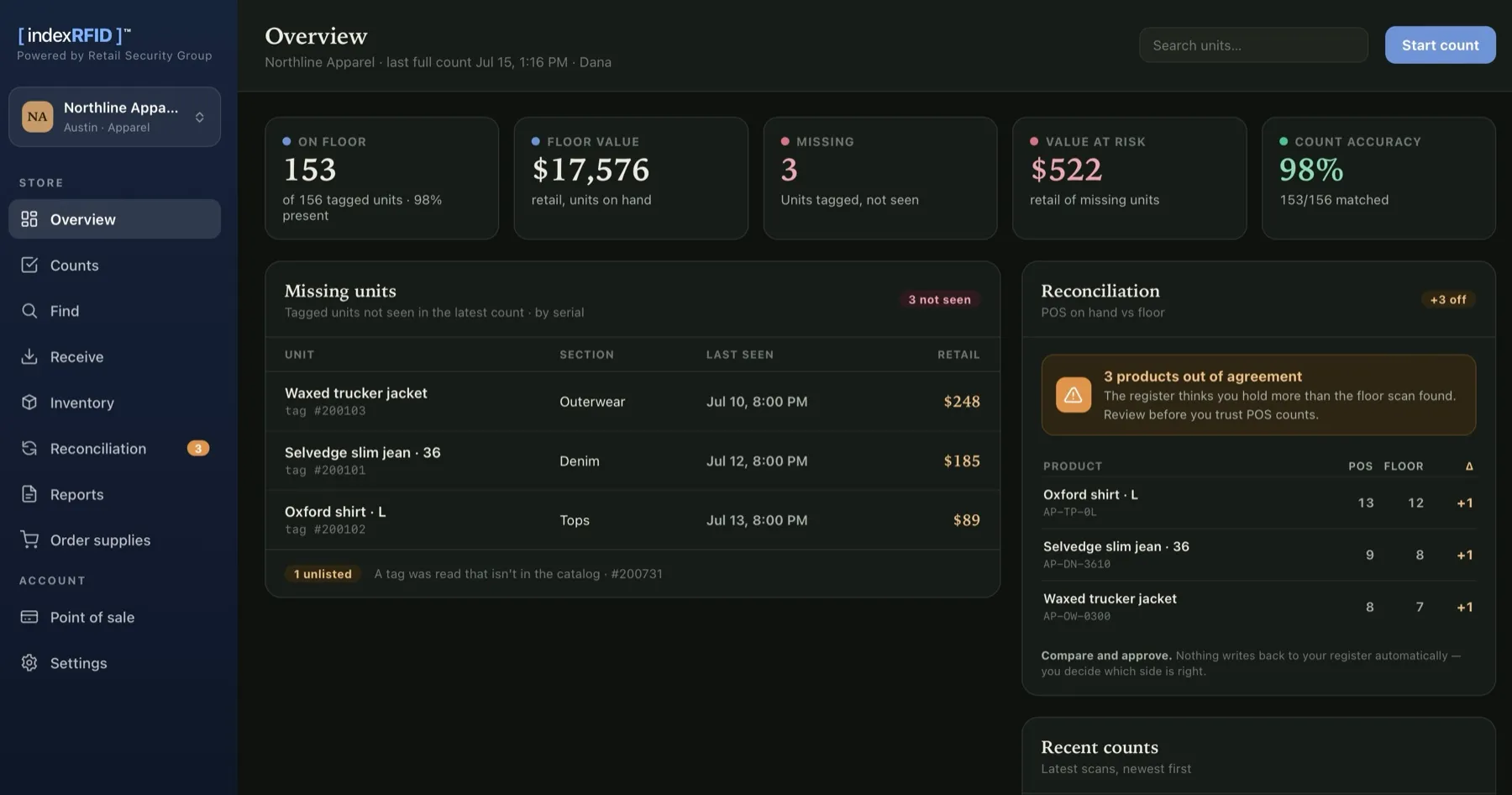Screen dimensions: 1512x795
Task: Click the Reconciliation sync icon in sidebar
Action: (x=29, y=448)
